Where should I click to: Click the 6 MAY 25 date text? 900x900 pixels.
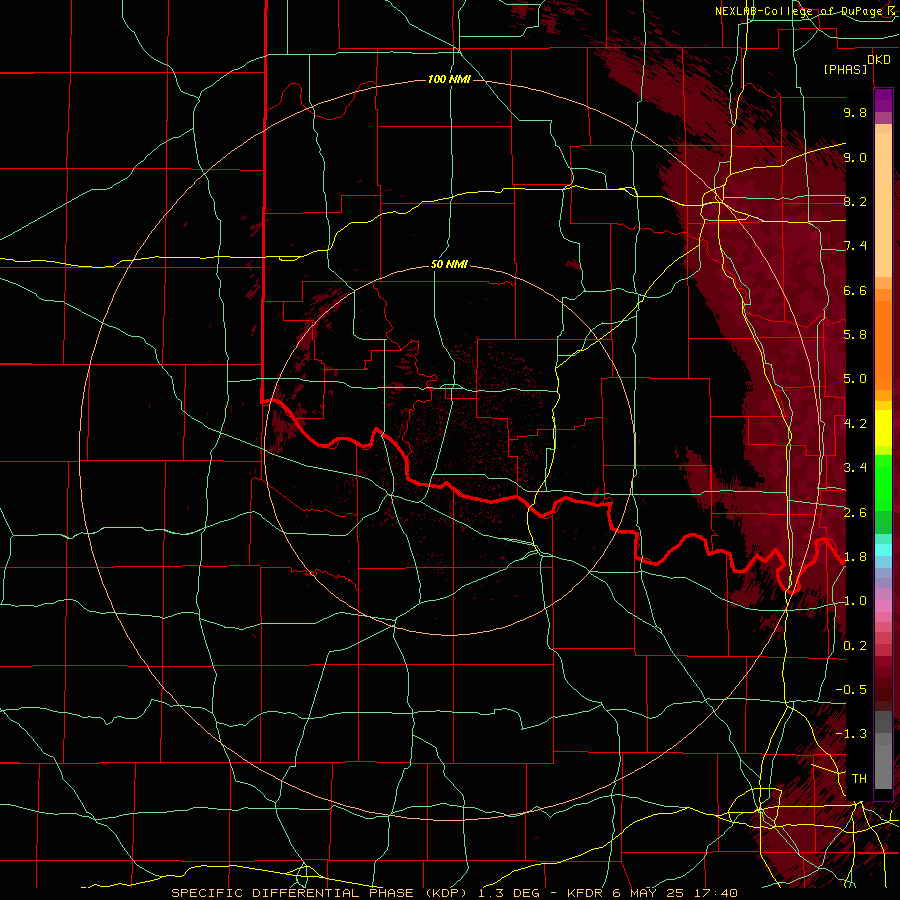647,893
